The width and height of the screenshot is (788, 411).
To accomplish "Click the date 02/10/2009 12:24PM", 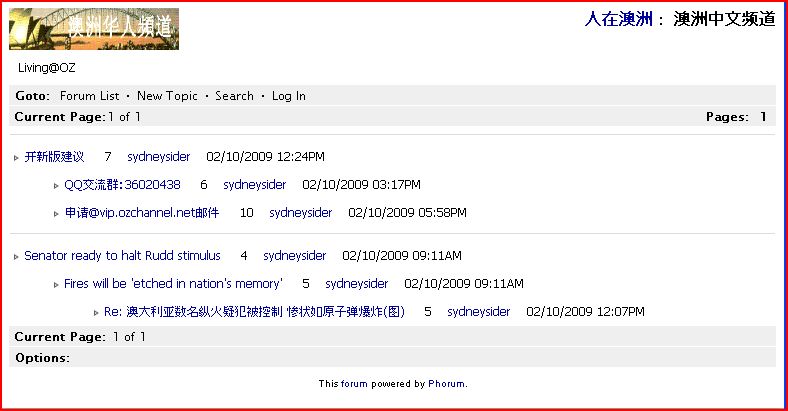I will (265, 157).
